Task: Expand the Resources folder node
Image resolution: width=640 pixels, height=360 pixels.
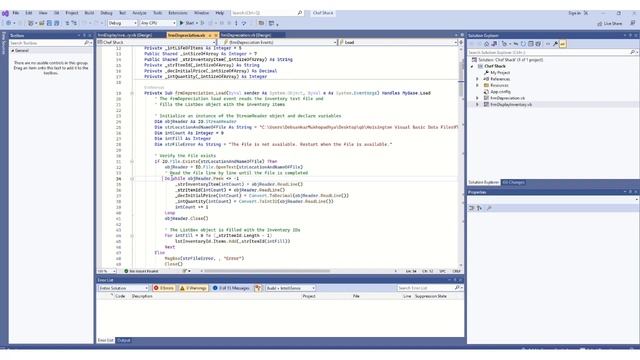Action: coord(477,85)
